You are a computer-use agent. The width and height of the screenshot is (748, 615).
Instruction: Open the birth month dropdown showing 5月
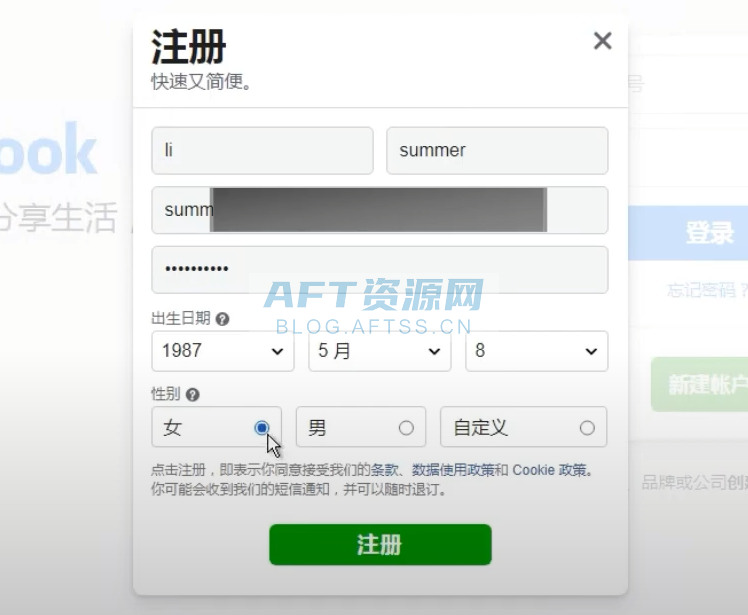[x=380, y=351]
